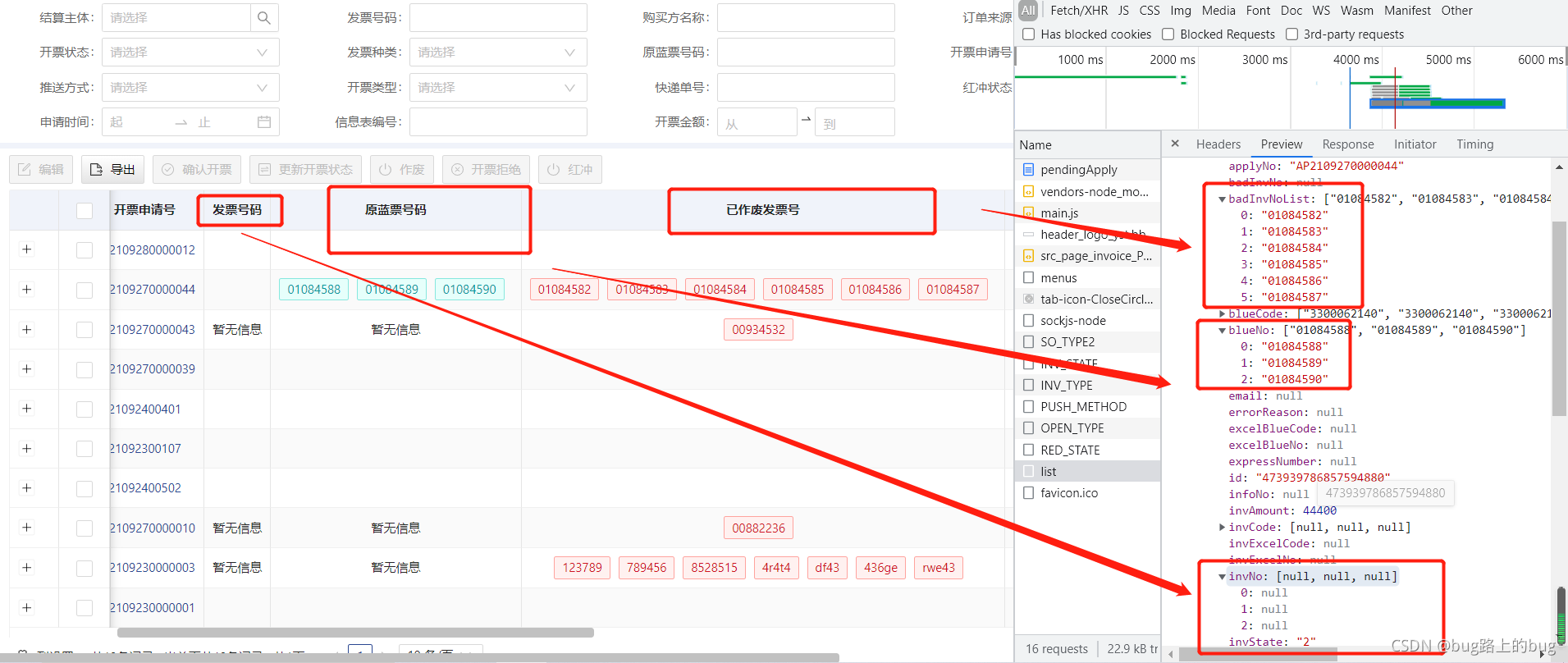Open the calendar icon in 申请时间 field

[264, 122]
